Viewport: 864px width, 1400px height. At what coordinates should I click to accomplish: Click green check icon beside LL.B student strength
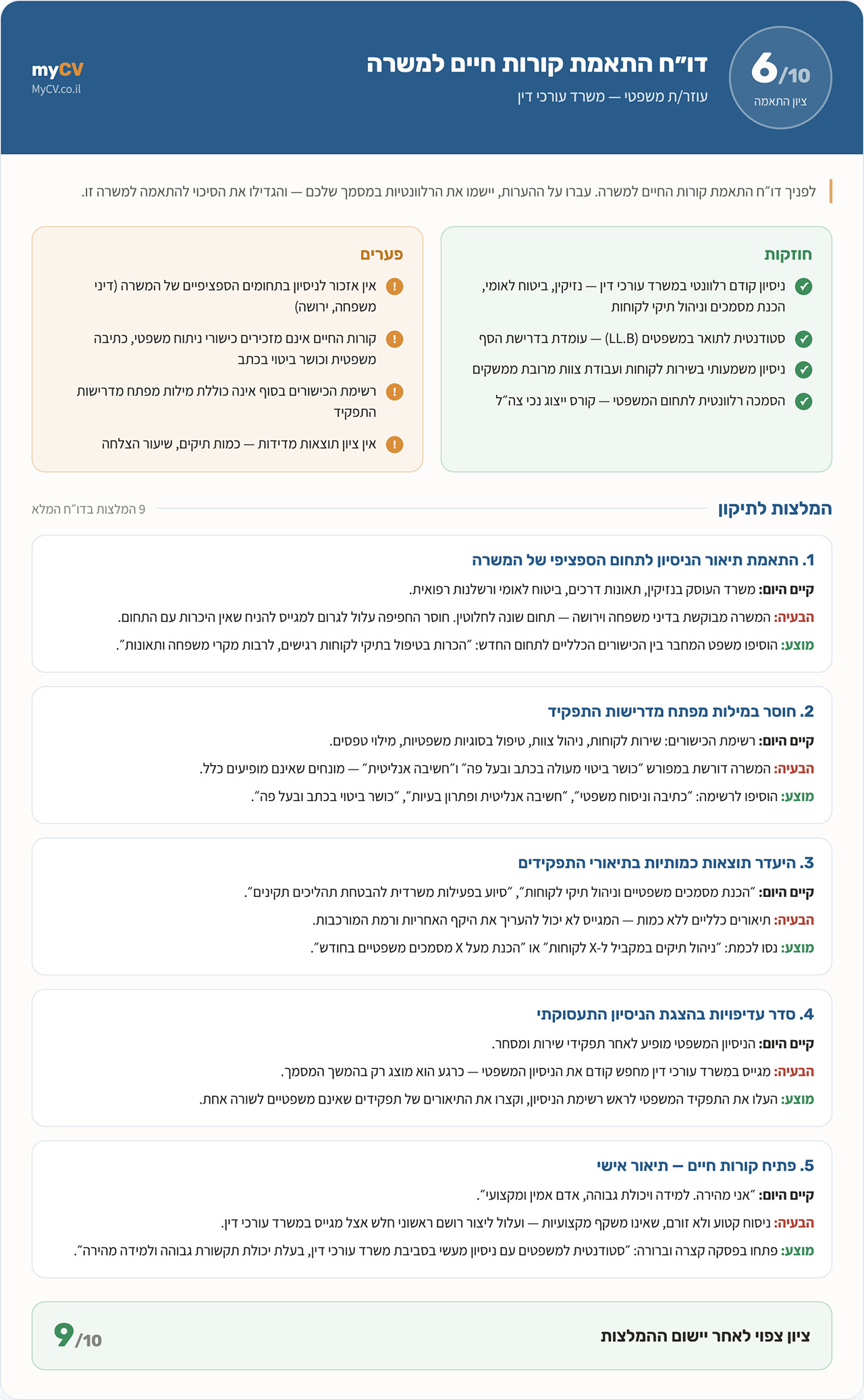click(803, 339)
